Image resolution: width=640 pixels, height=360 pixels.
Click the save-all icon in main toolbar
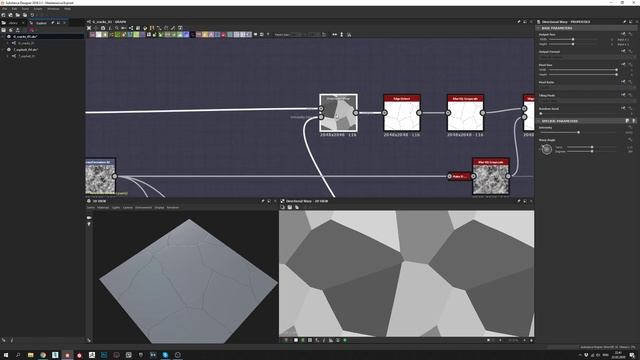[25, 15]
